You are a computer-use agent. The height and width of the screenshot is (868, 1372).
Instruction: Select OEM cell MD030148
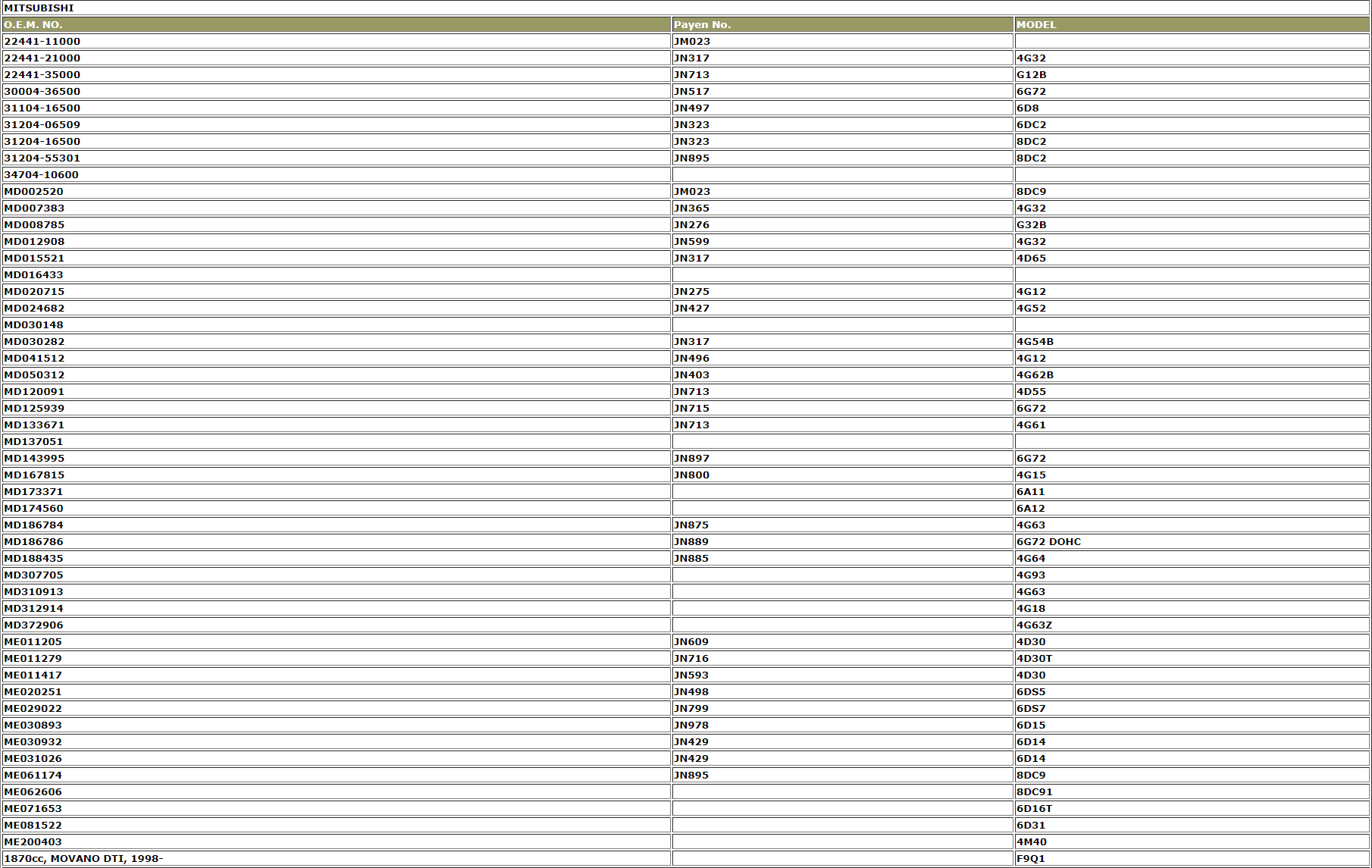337,324
